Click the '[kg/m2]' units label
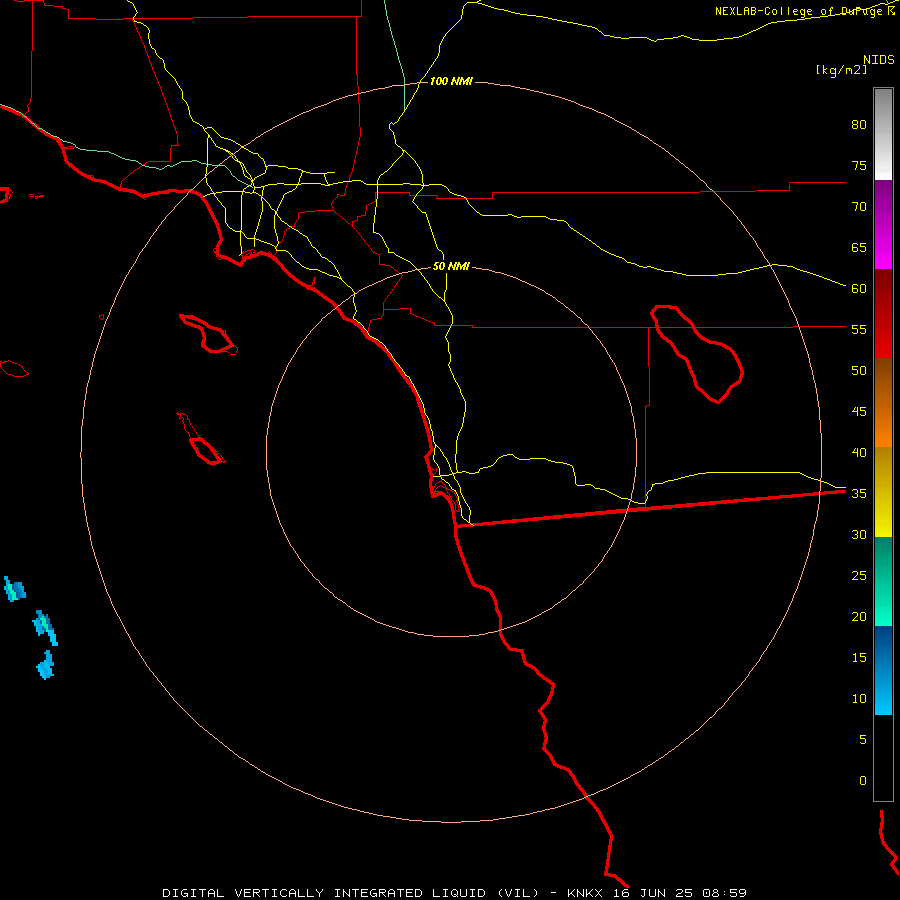The width and height of the screenshot is (900, 900). (841, 70)
